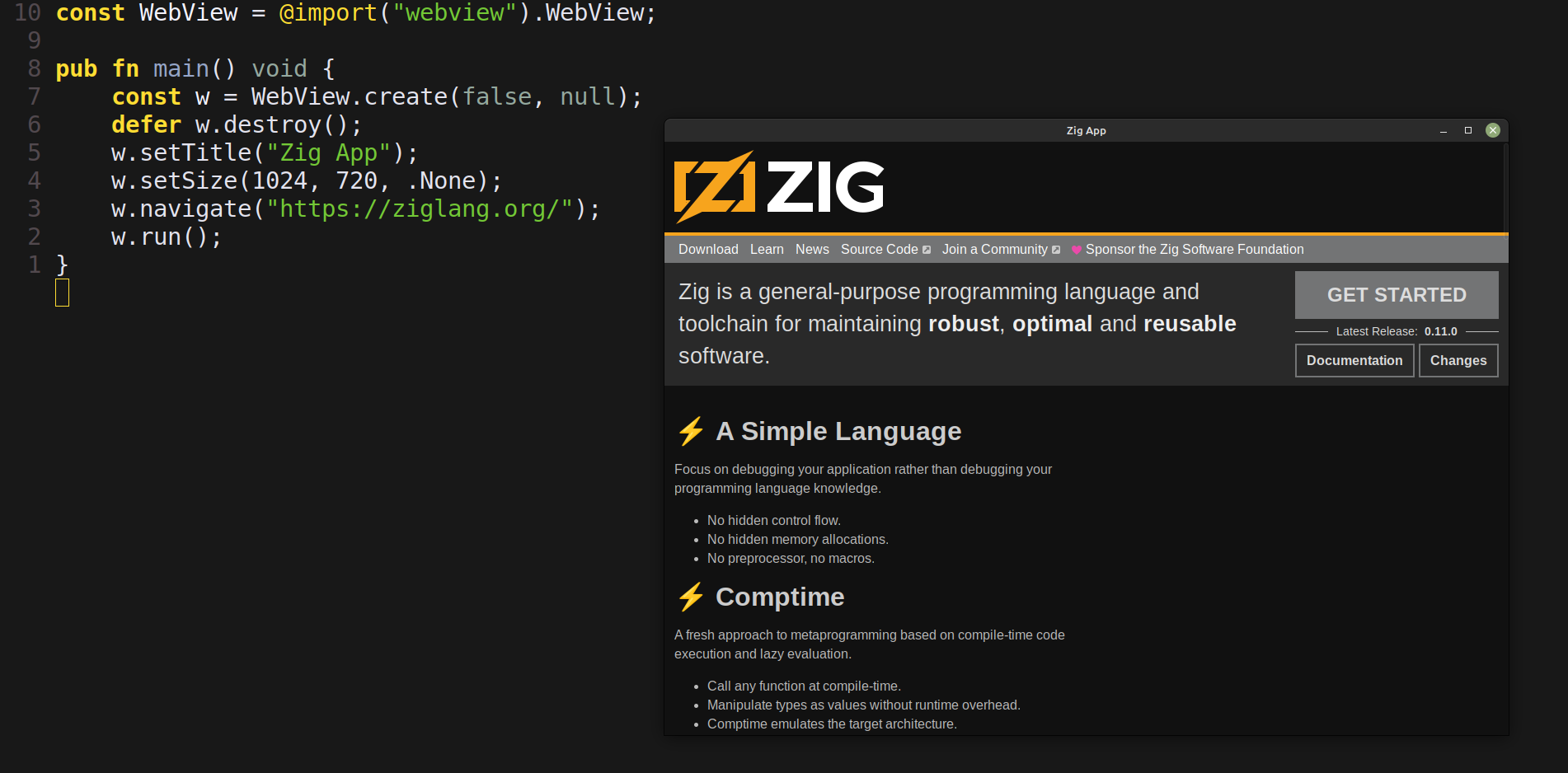The width and height of the screenshot is (1568, 773).
Task: Click the lightning icon beside Comptime
Action: pyautogui.click(x=691, y=597)
